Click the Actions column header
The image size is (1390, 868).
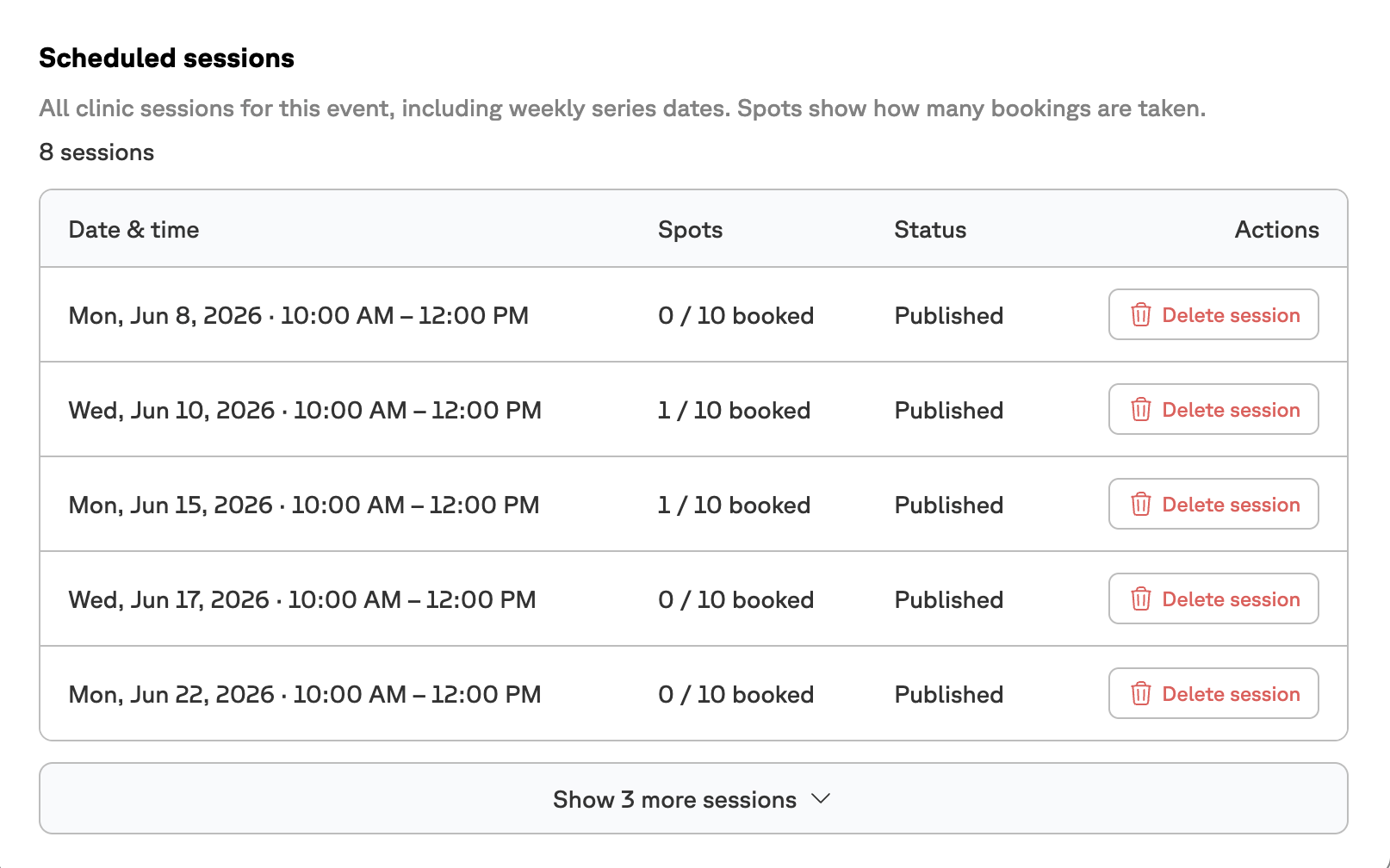pos(1276,230)
